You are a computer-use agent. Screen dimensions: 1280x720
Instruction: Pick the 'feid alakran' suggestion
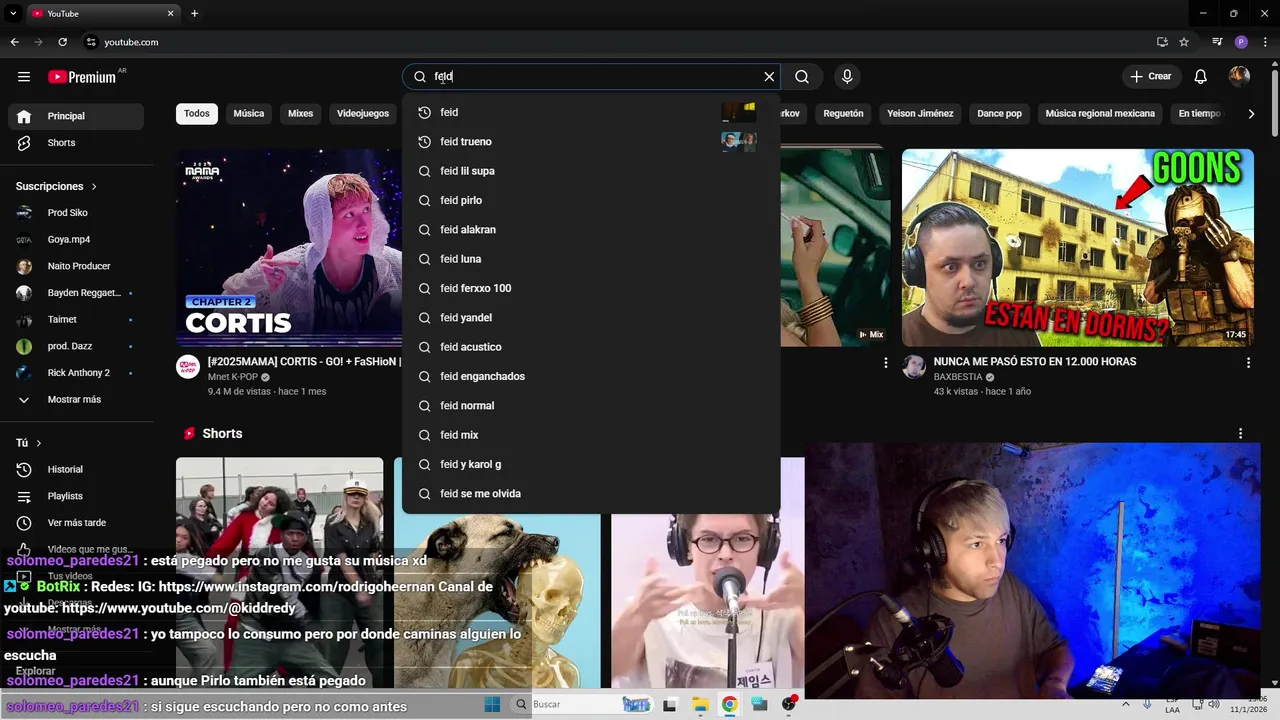point(590,230)
